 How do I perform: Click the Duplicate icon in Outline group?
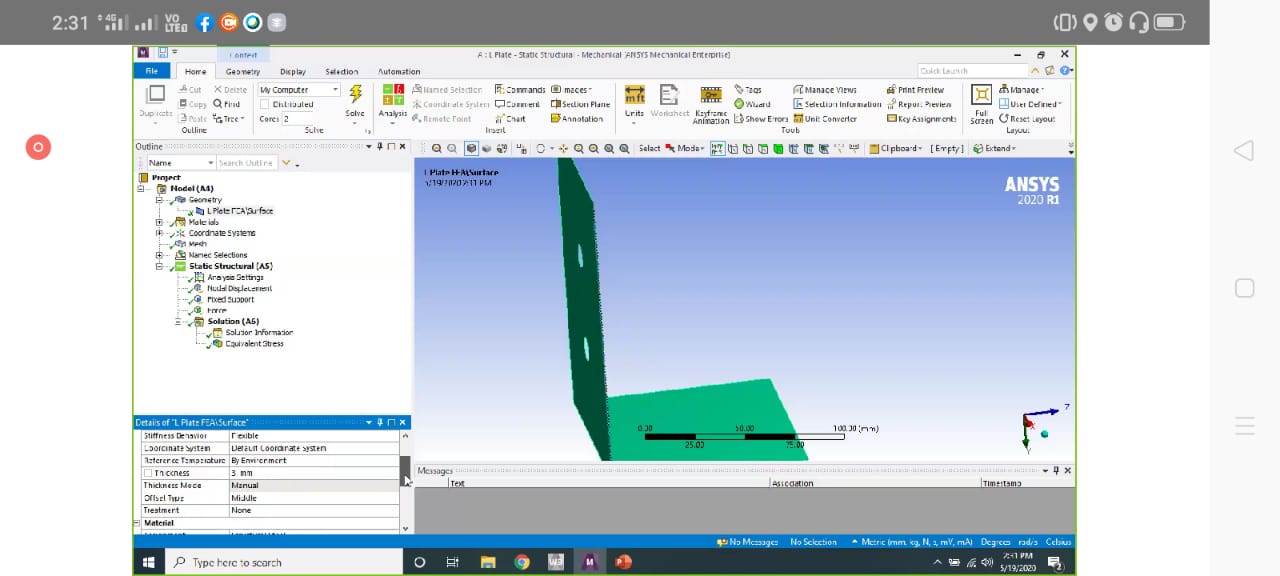155,101
